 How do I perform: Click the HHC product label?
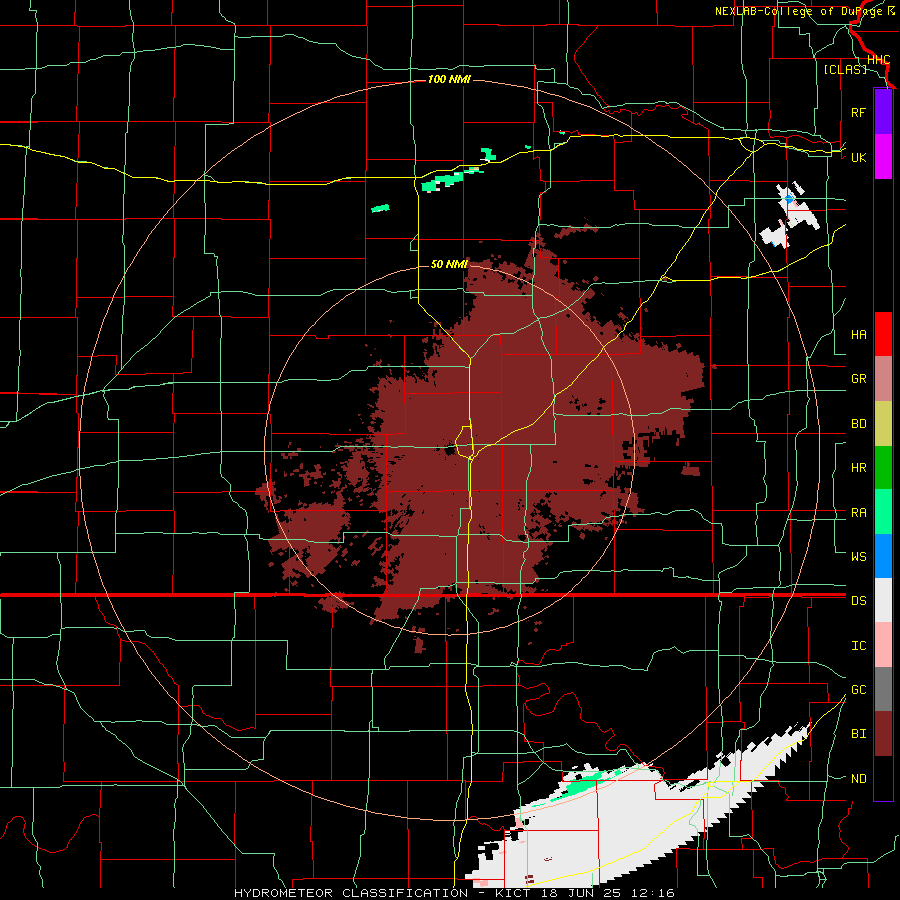click(878, 60)
